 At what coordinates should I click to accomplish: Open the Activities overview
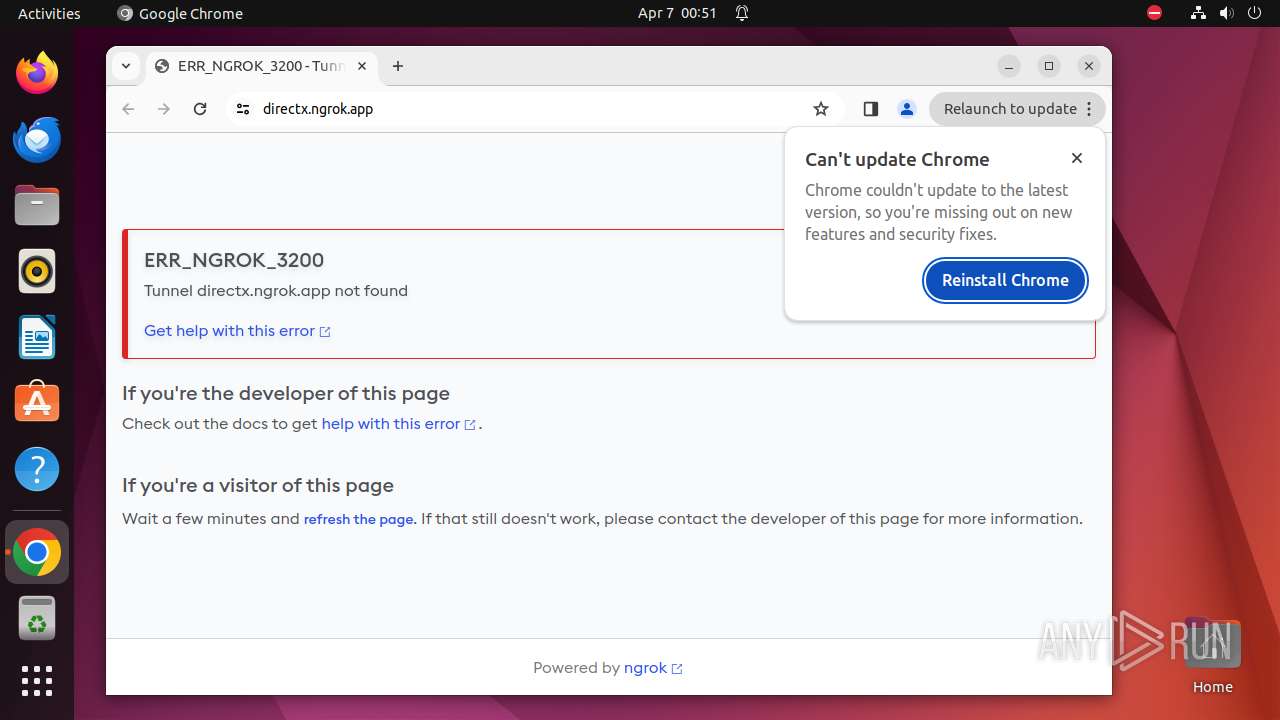[x=49, y=13]
